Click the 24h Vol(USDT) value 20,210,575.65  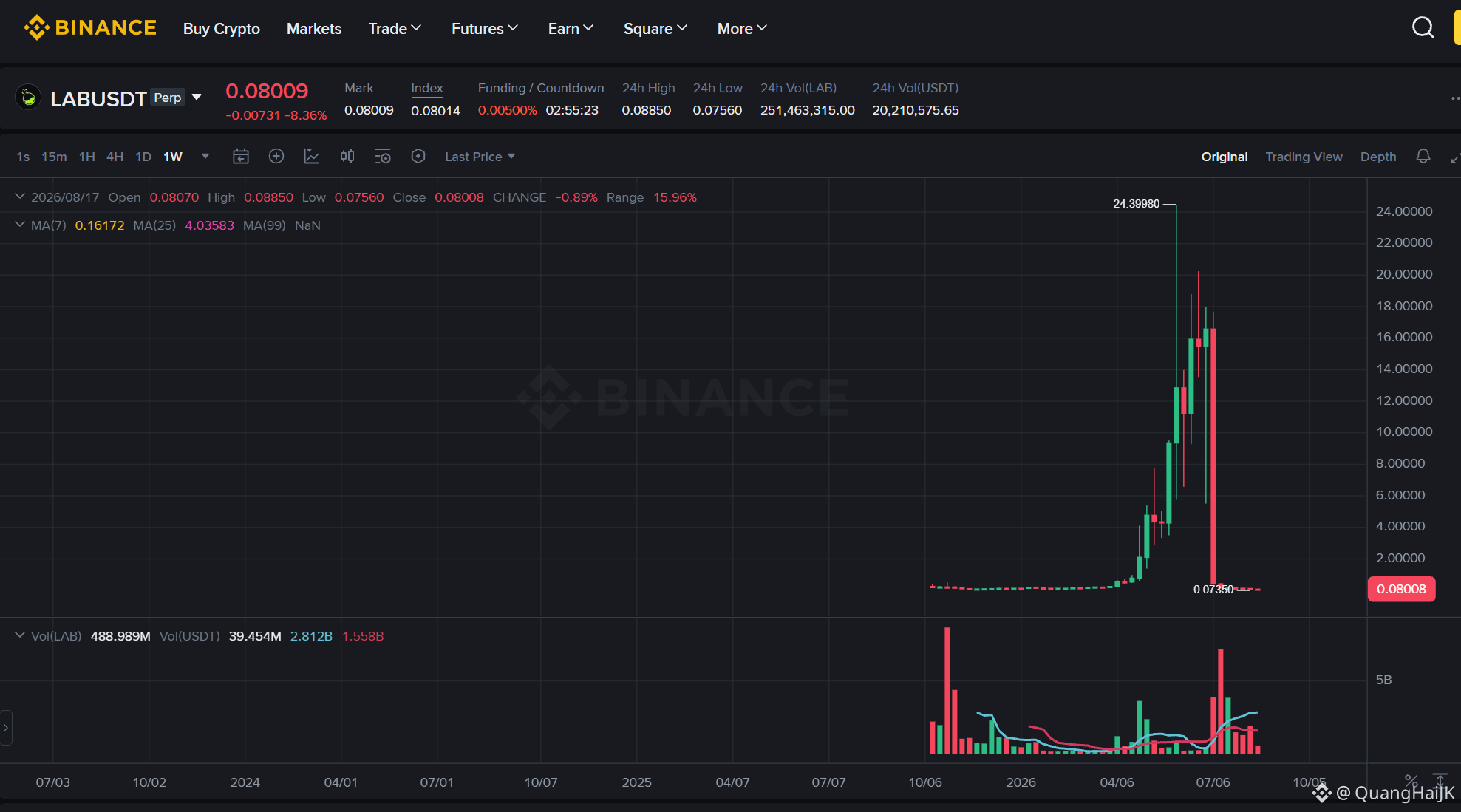pos(916,110)
